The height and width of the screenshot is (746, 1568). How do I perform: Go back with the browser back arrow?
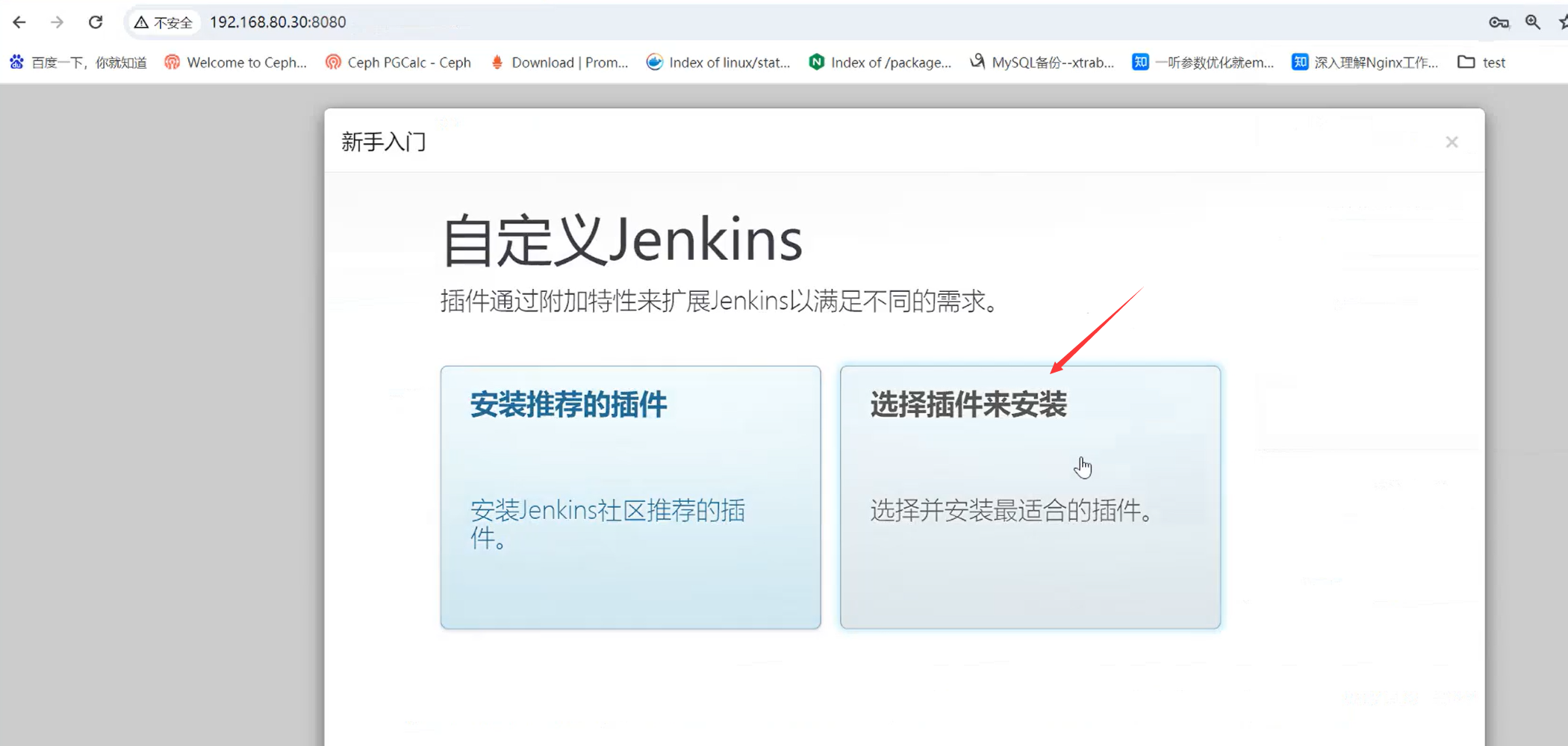pyautogui.click(x=19, y=22)
